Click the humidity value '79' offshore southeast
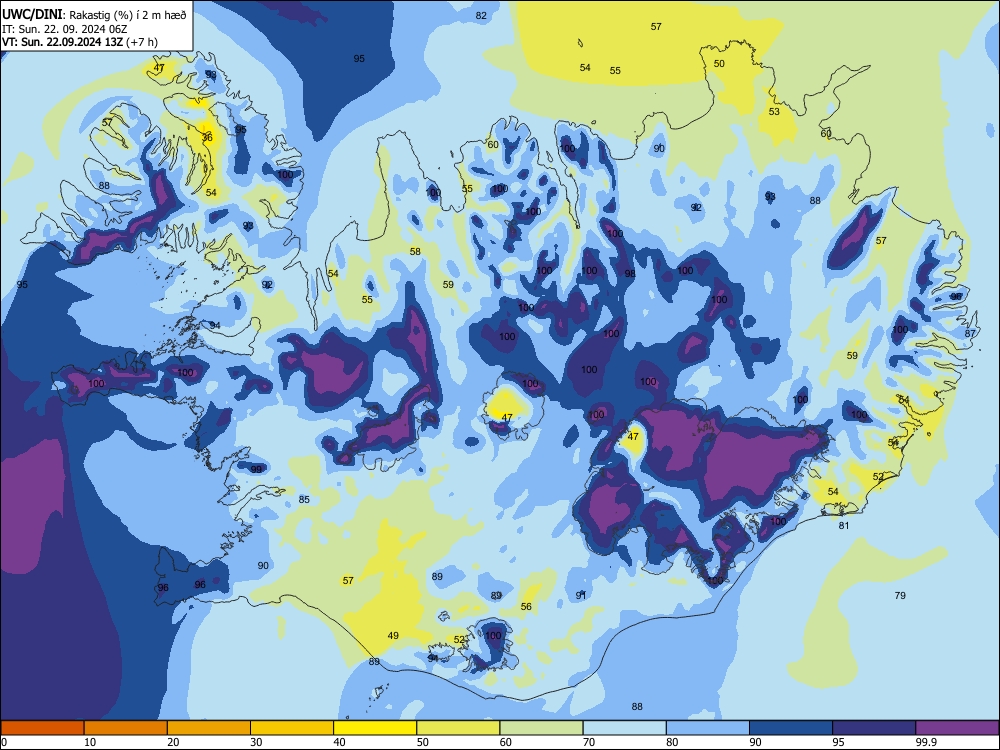Screen dimensions: 1000x750 [900, 596]
